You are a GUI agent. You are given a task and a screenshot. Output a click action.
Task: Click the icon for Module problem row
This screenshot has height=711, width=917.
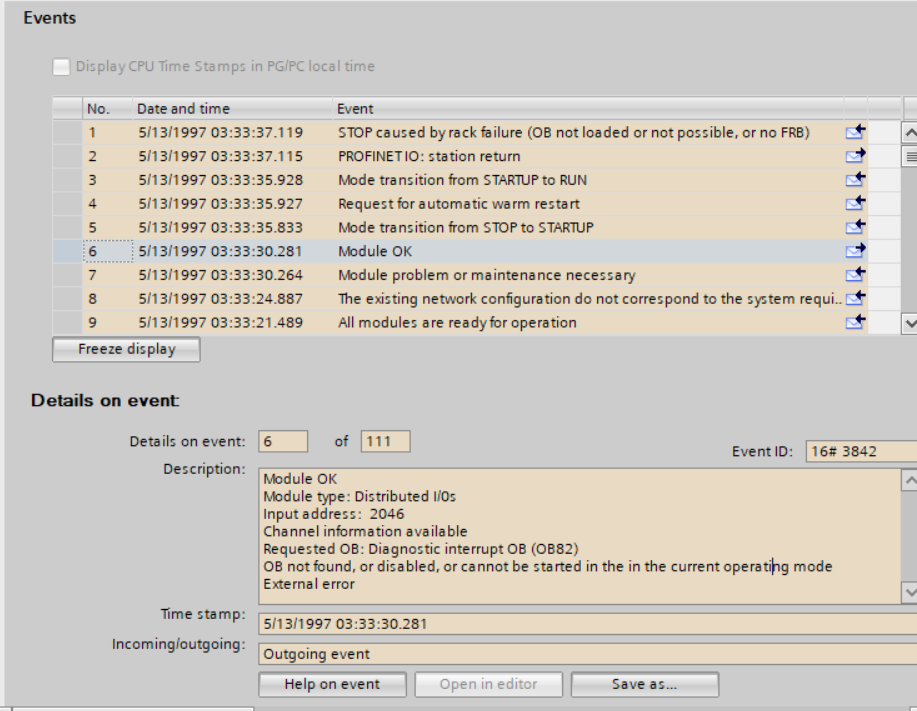[855, 275]
